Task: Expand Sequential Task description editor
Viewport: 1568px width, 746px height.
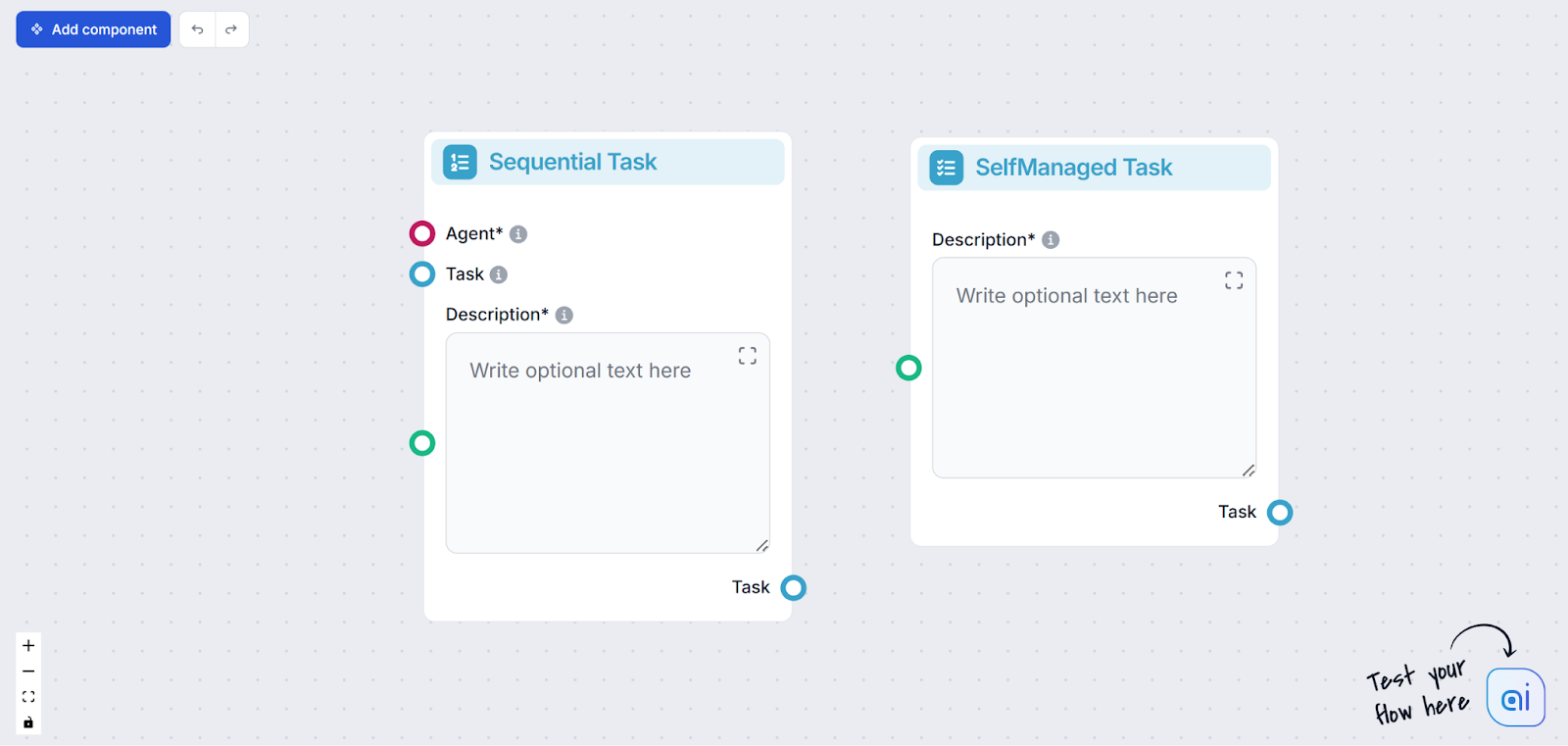Action: point(747,355)
